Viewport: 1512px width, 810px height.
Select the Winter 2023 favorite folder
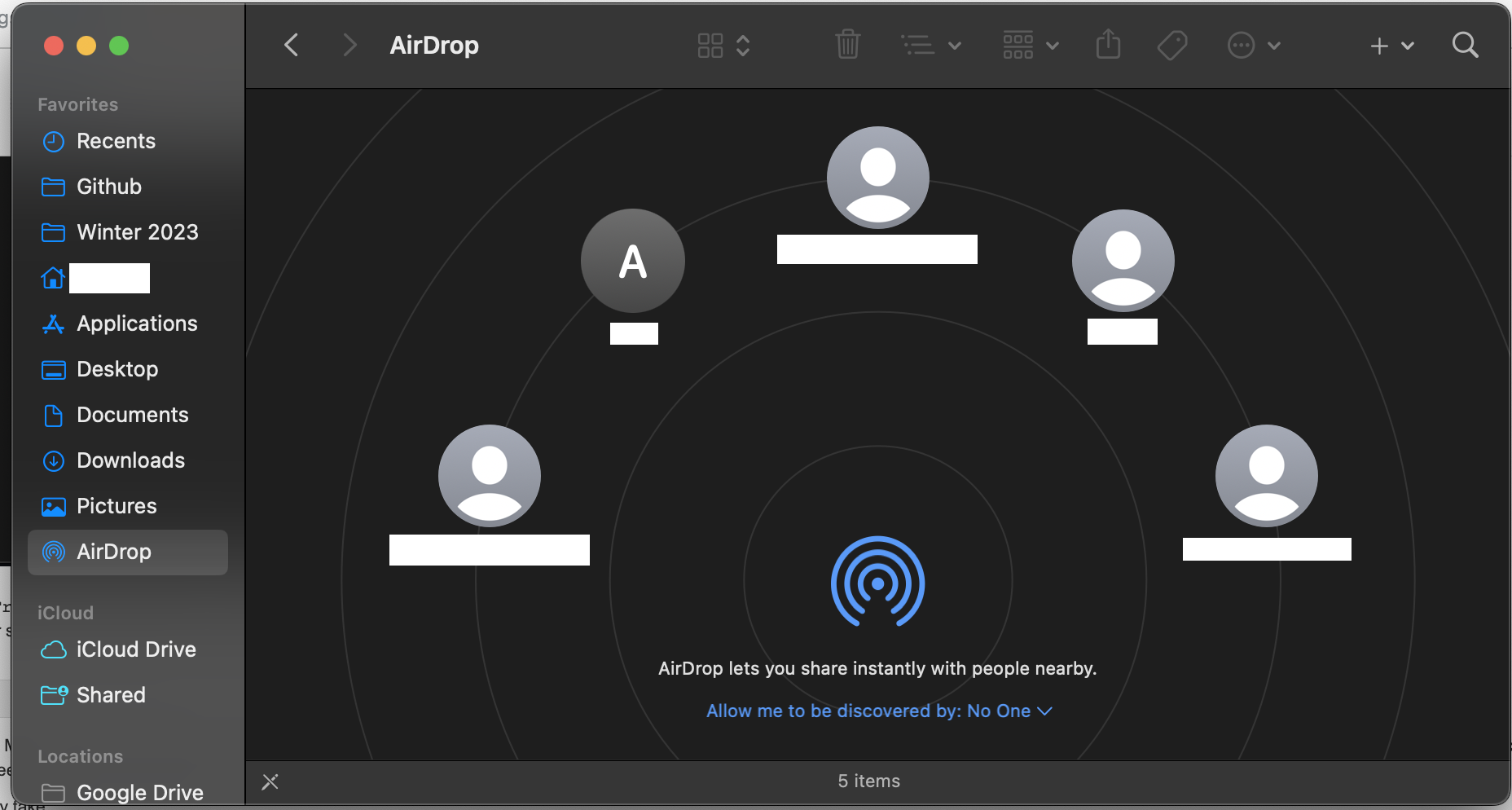[137, 232]
